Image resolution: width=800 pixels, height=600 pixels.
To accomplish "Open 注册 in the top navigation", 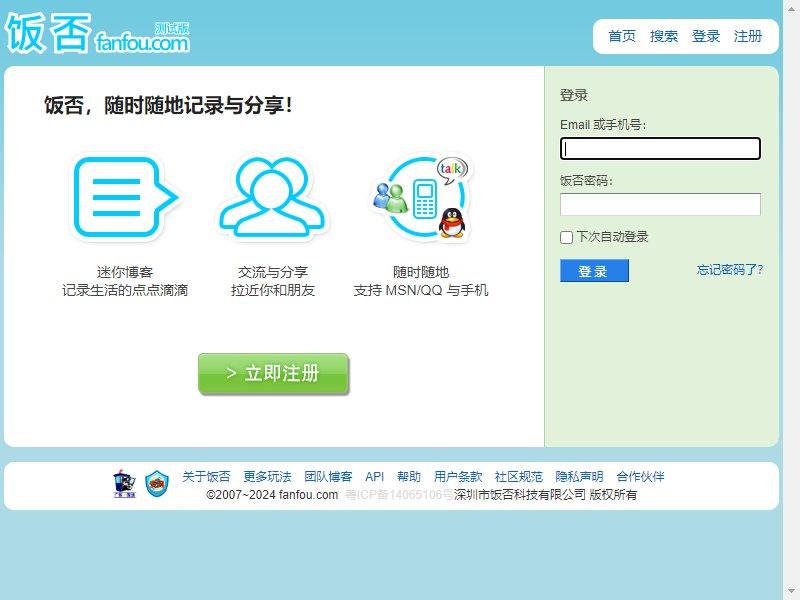I will (747, 36).
